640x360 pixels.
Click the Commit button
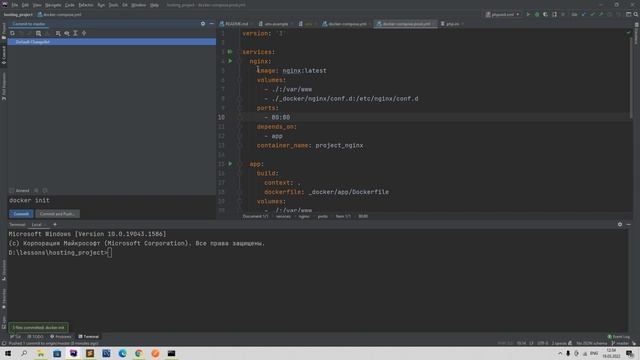click(x=21, y=214)
